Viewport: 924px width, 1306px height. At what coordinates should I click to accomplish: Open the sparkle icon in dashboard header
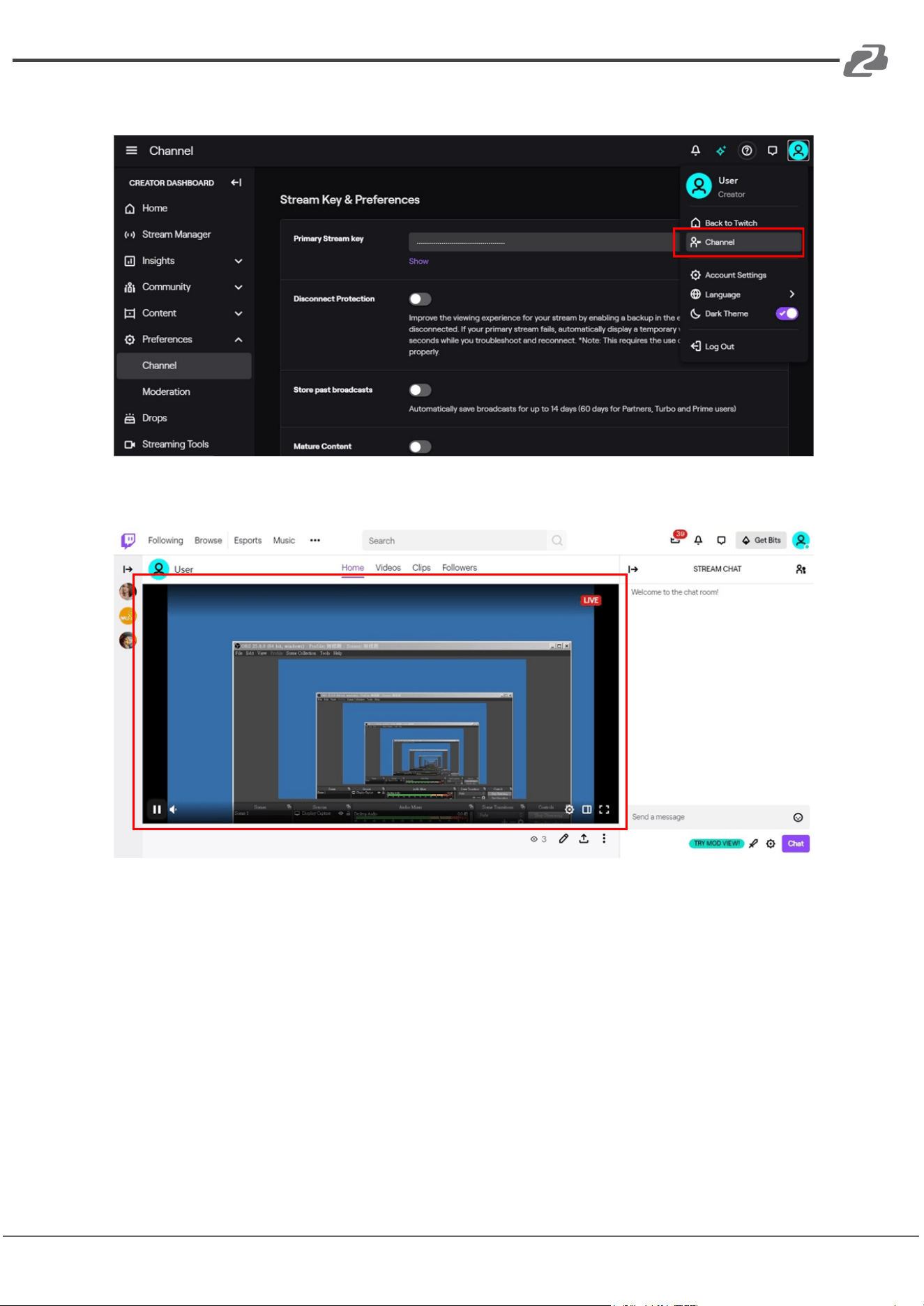[x=721, y=151]
